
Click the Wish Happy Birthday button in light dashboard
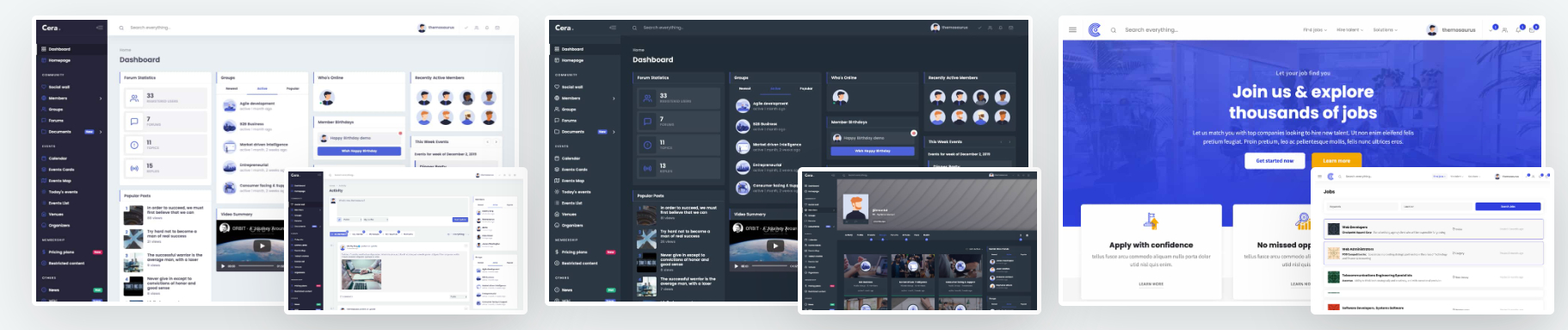pyautogui.click(x=359, y=151)
